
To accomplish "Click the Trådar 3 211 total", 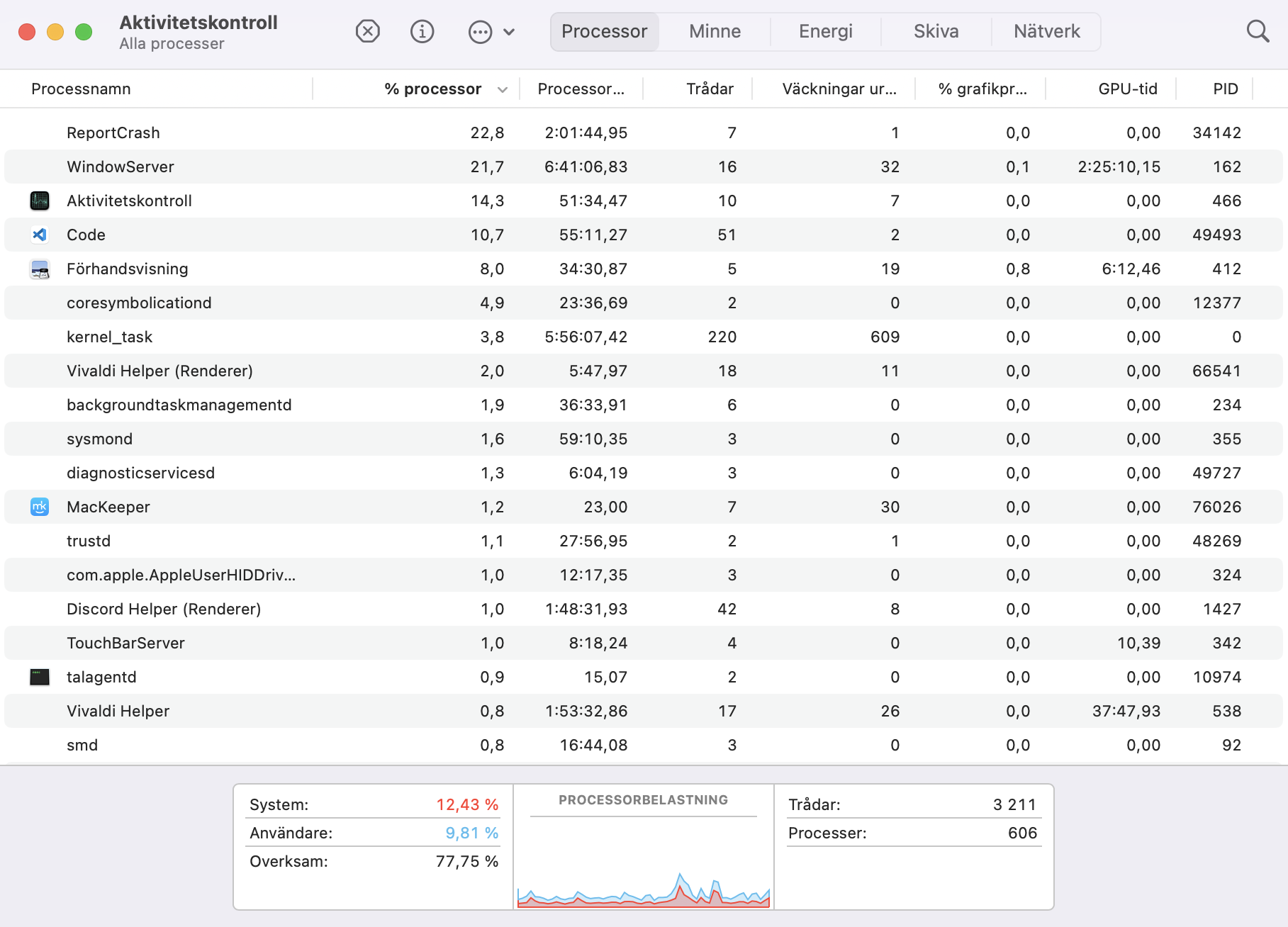I will (x=1014, y=804).
